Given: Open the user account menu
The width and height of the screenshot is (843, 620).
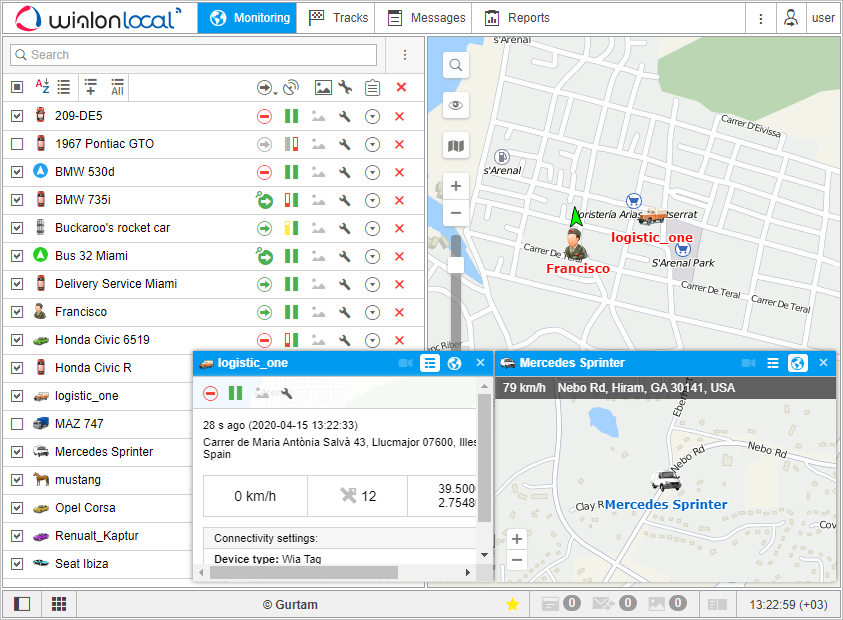Looking at the screenshot, I should (x=823, y=18).
